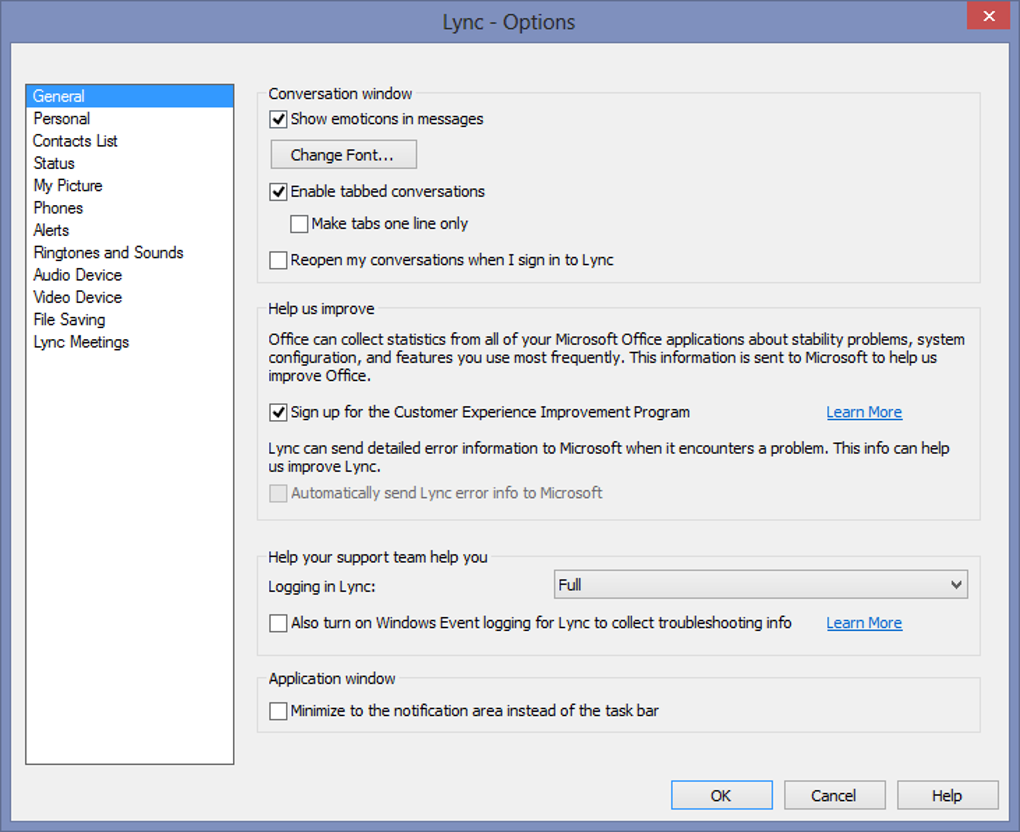This screenshot has width=1020, height=832.
Task: Toggle Show emoticons in messages checkbox
Action: pos(279,119)
